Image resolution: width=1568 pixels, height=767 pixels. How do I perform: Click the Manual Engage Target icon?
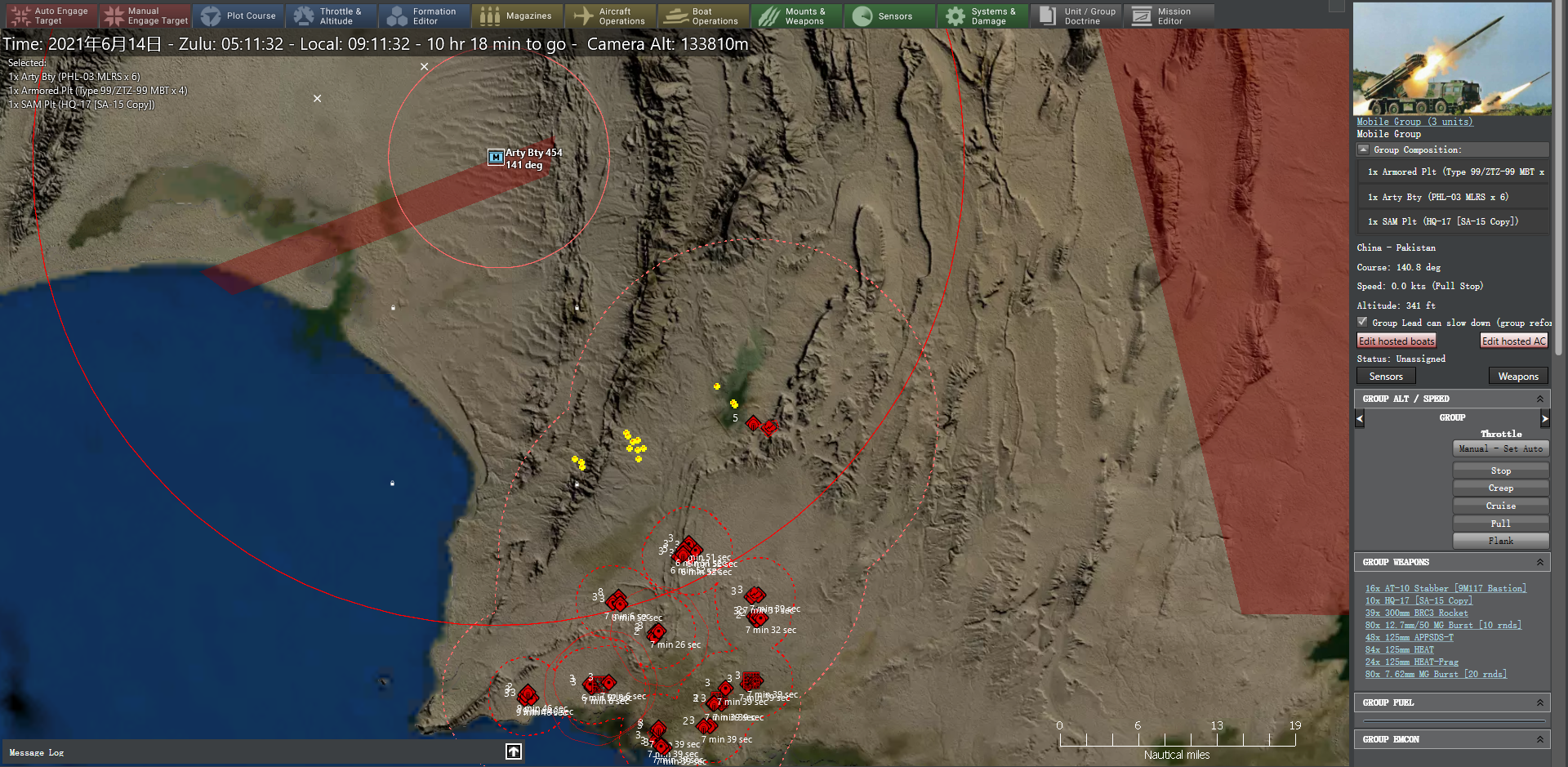click(x=114, y=16)
